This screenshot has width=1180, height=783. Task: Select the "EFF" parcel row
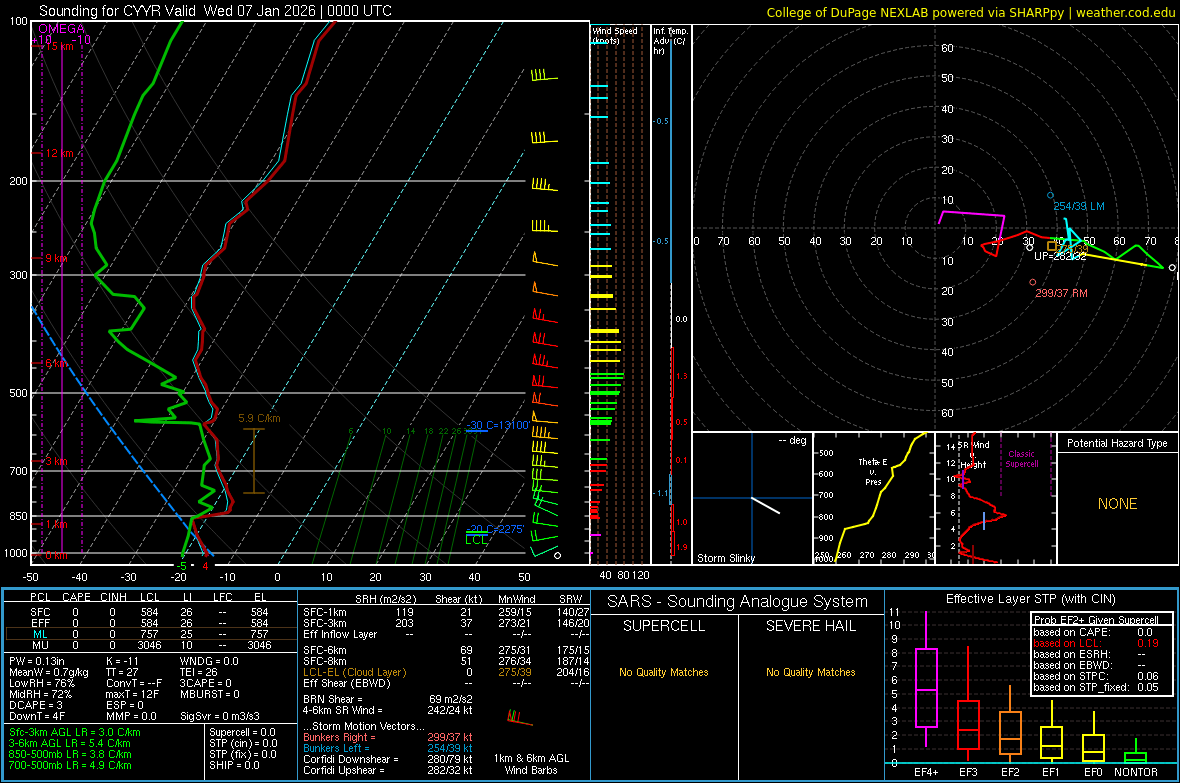coord(149,623)
